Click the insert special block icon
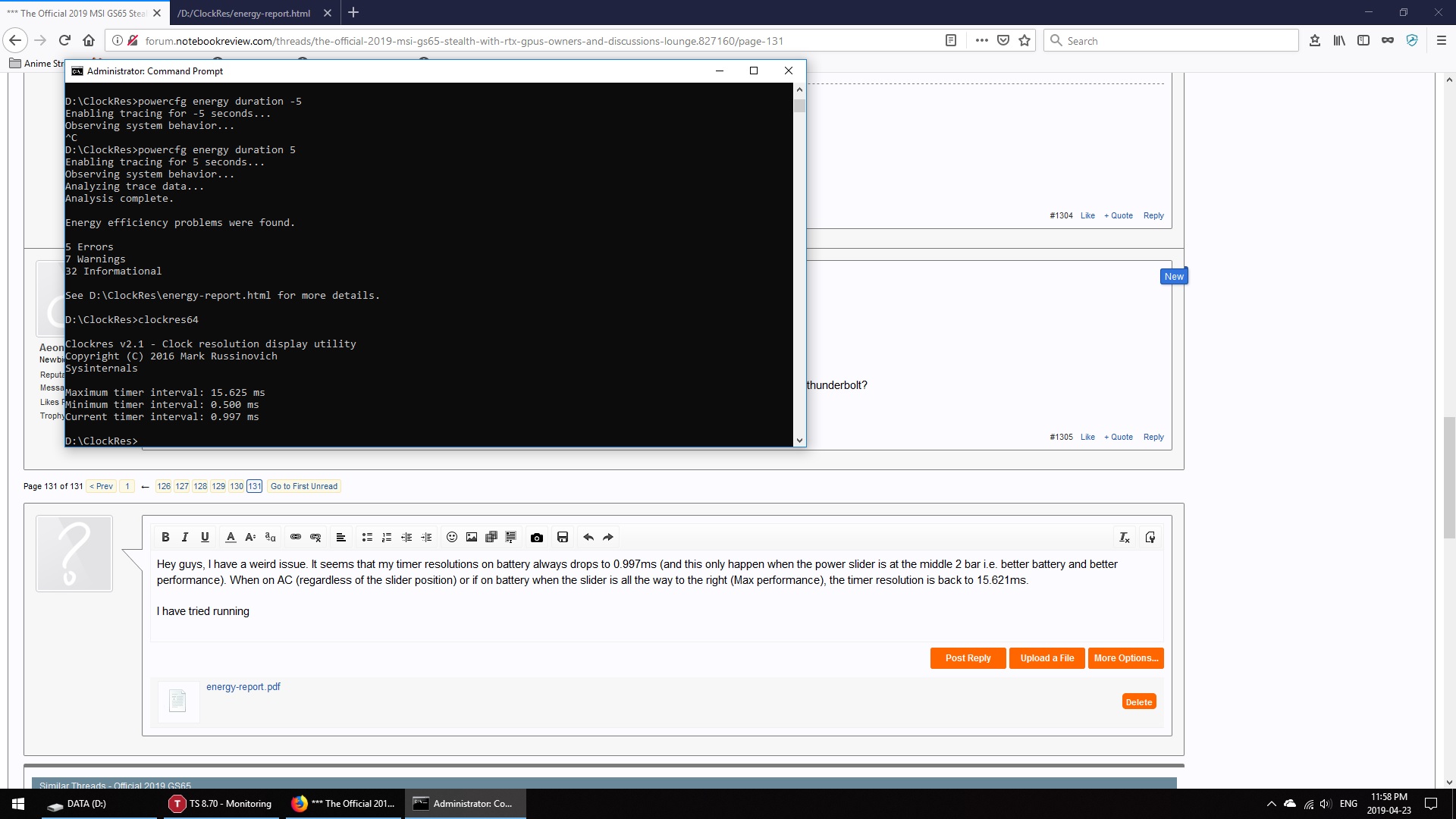The image size is (1456, 819). [511, 537]
